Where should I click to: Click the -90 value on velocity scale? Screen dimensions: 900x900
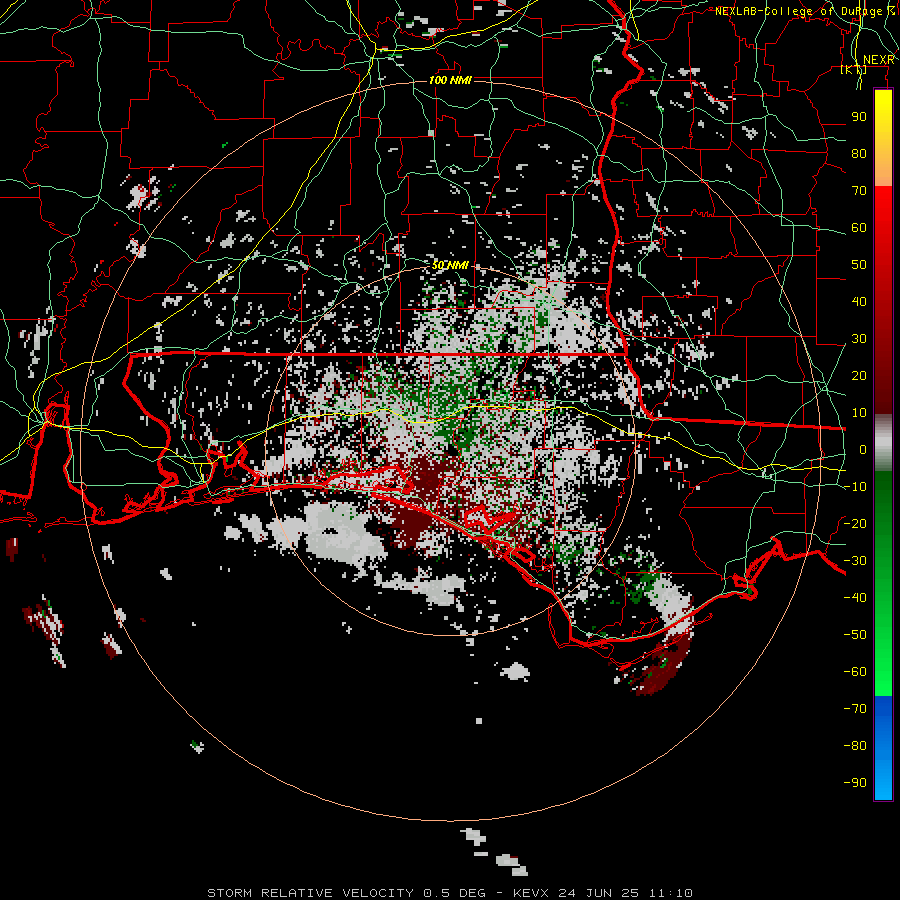click(x=855, y=783)
